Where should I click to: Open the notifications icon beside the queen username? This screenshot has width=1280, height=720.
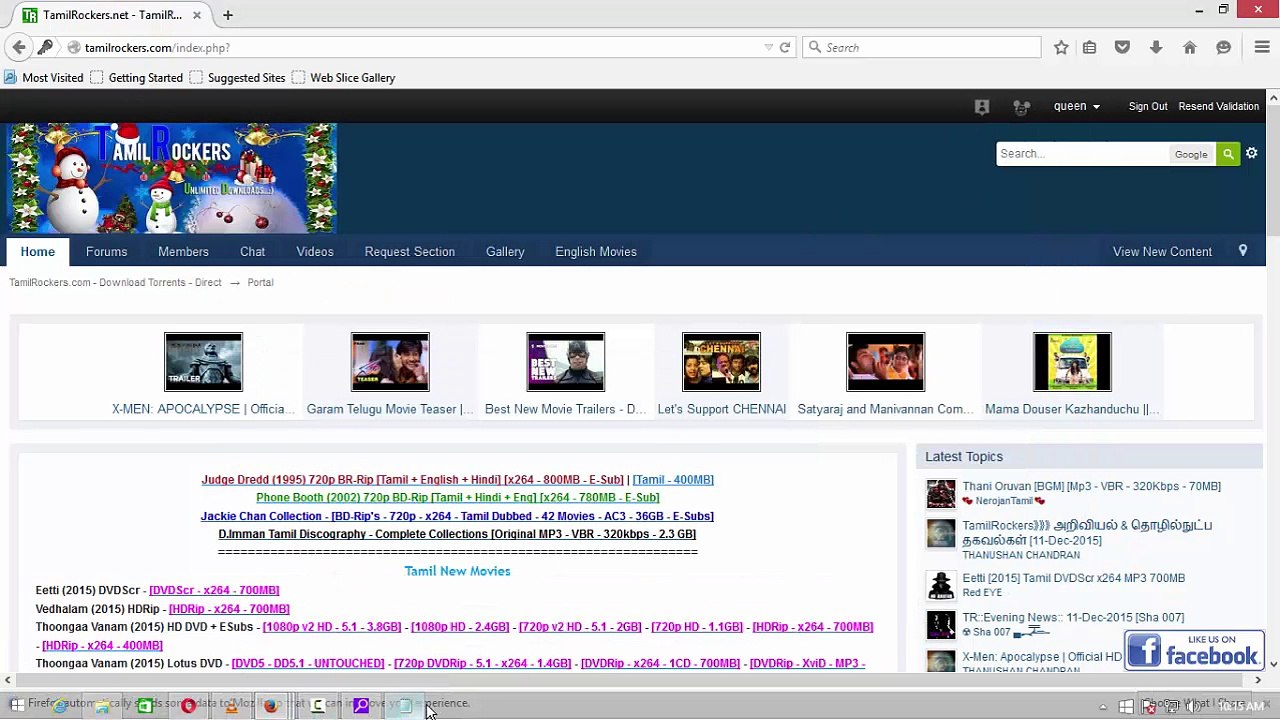click(x=982, y=107)
